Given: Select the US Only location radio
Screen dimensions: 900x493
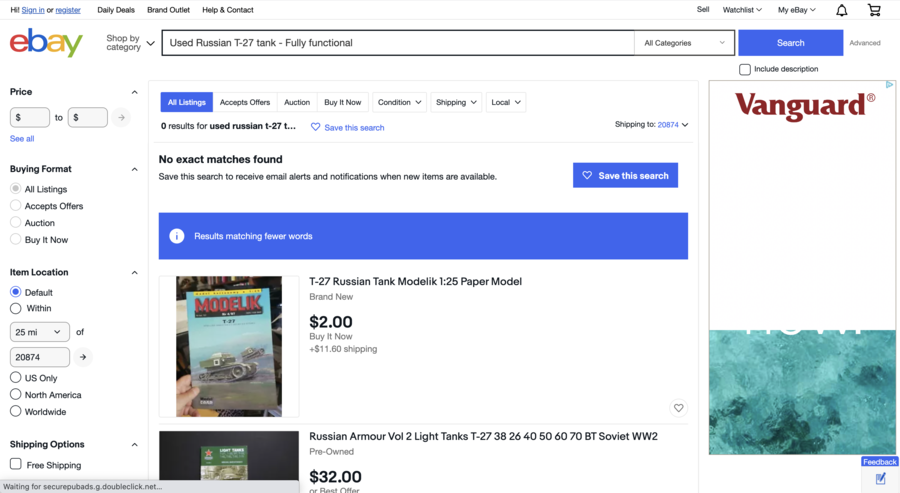Looking at the screenshot, I should tap(15, 377).
